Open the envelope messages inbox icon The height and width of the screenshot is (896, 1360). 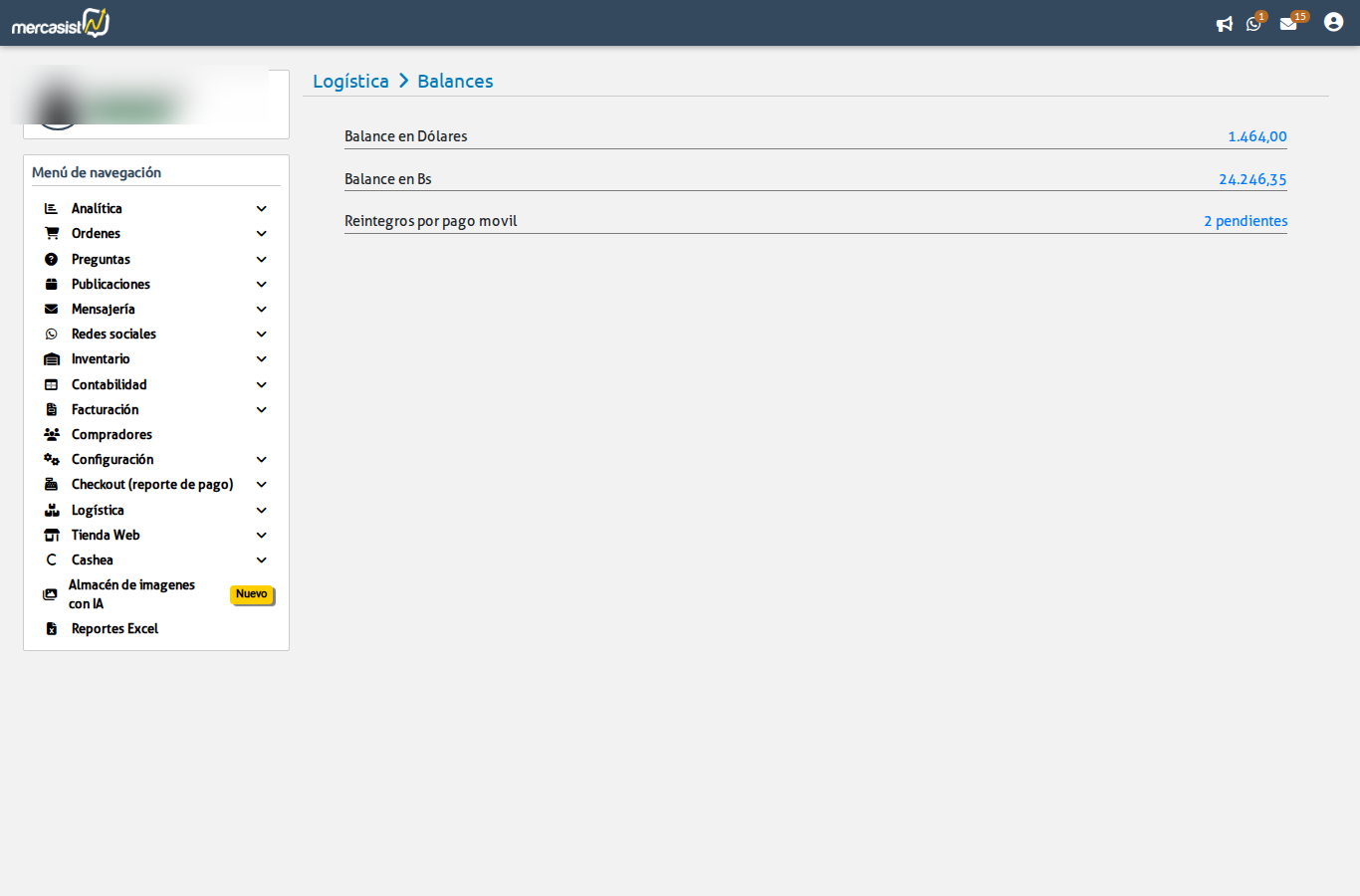[x=1288, y=24]
